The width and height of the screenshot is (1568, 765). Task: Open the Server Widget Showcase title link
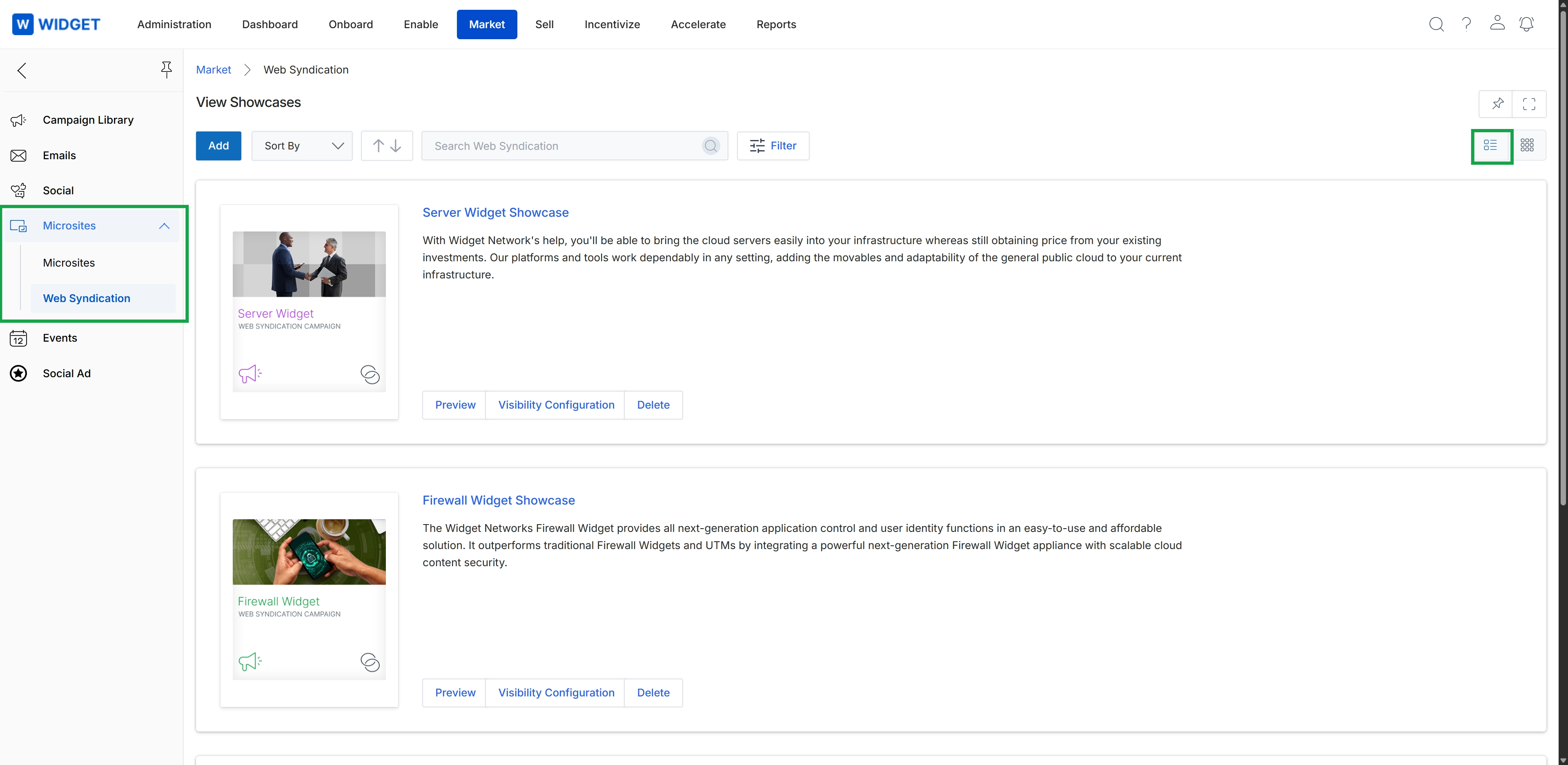pos(495,212)
